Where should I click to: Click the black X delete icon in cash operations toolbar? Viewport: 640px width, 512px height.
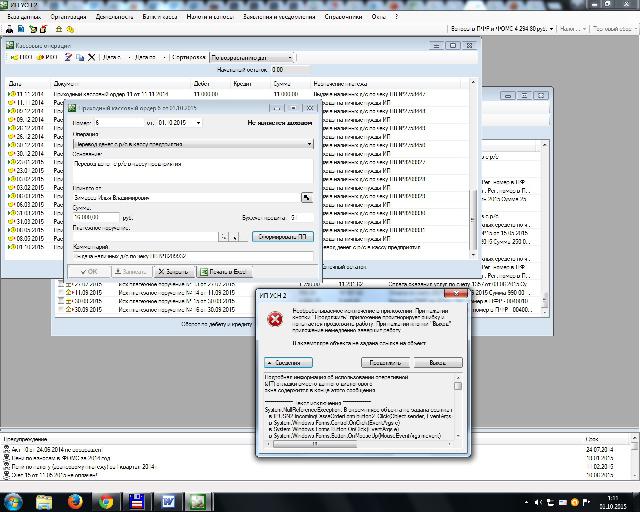[x=91, y=58]
